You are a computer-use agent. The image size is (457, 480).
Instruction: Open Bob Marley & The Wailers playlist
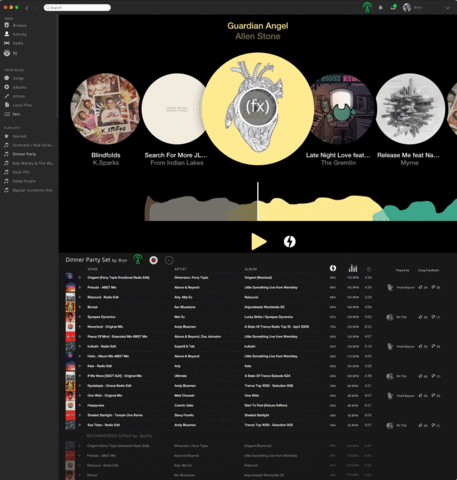point(33,163)
